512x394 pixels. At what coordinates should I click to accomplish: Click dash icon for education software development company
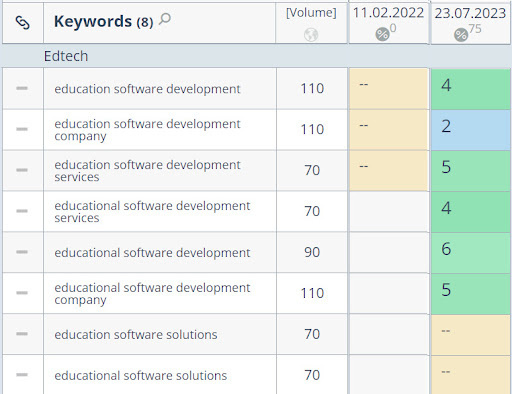click(22, 129)
